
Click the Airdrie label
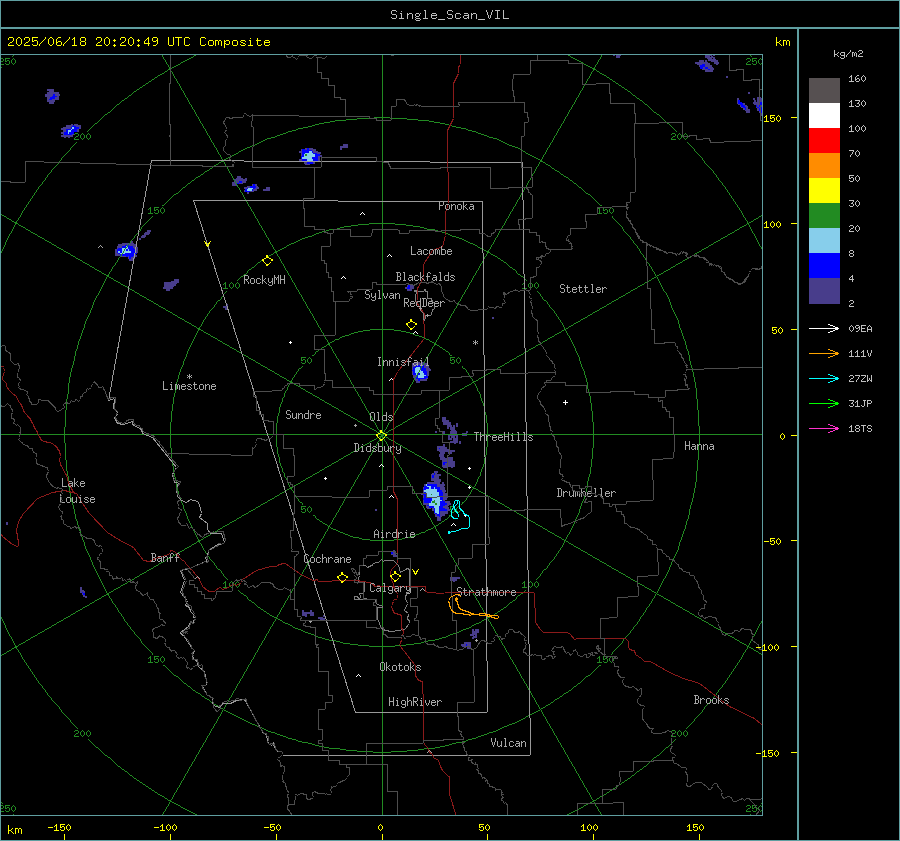pos(394,534)
